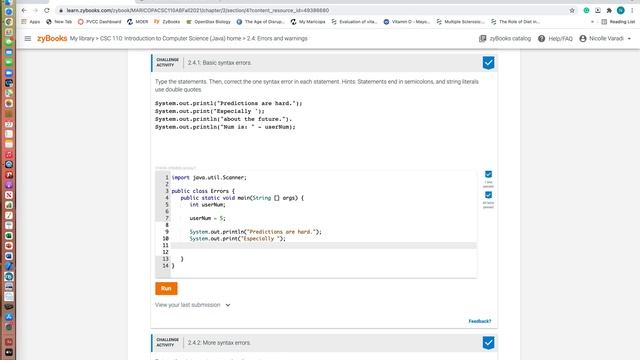Click the print "Especially " editor line
Viewport: 640px width, 360px height.
(238, 238)
